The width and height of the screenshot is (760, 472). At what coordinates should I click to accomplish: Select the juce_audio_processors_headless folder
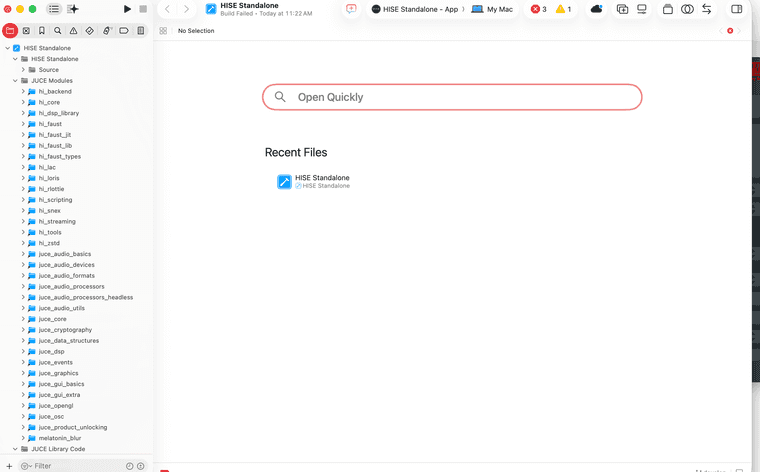tap(86, 297)
